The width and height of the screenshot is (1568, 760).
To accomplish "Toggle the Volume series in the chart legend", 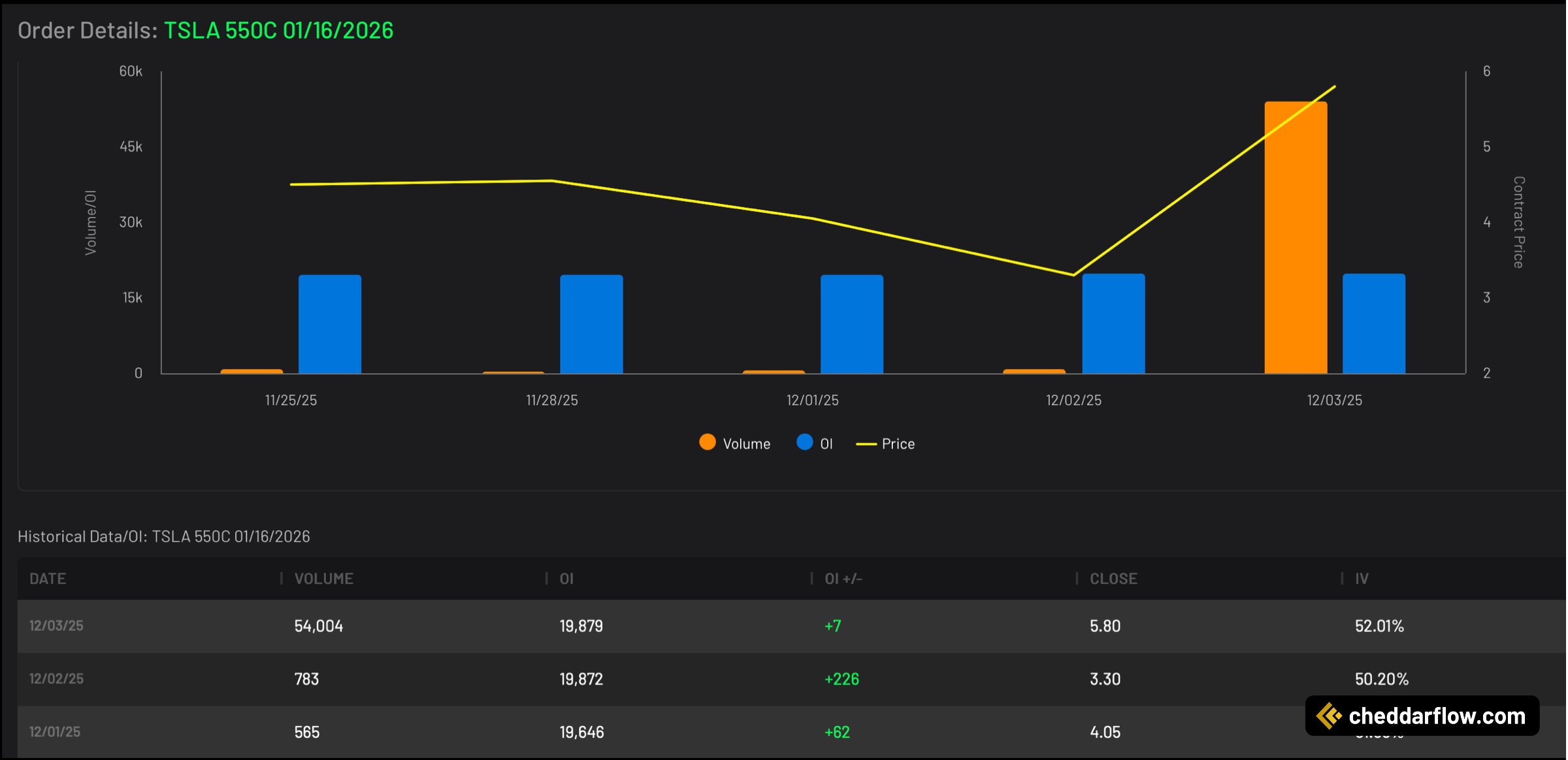I will tap(735, 444).
